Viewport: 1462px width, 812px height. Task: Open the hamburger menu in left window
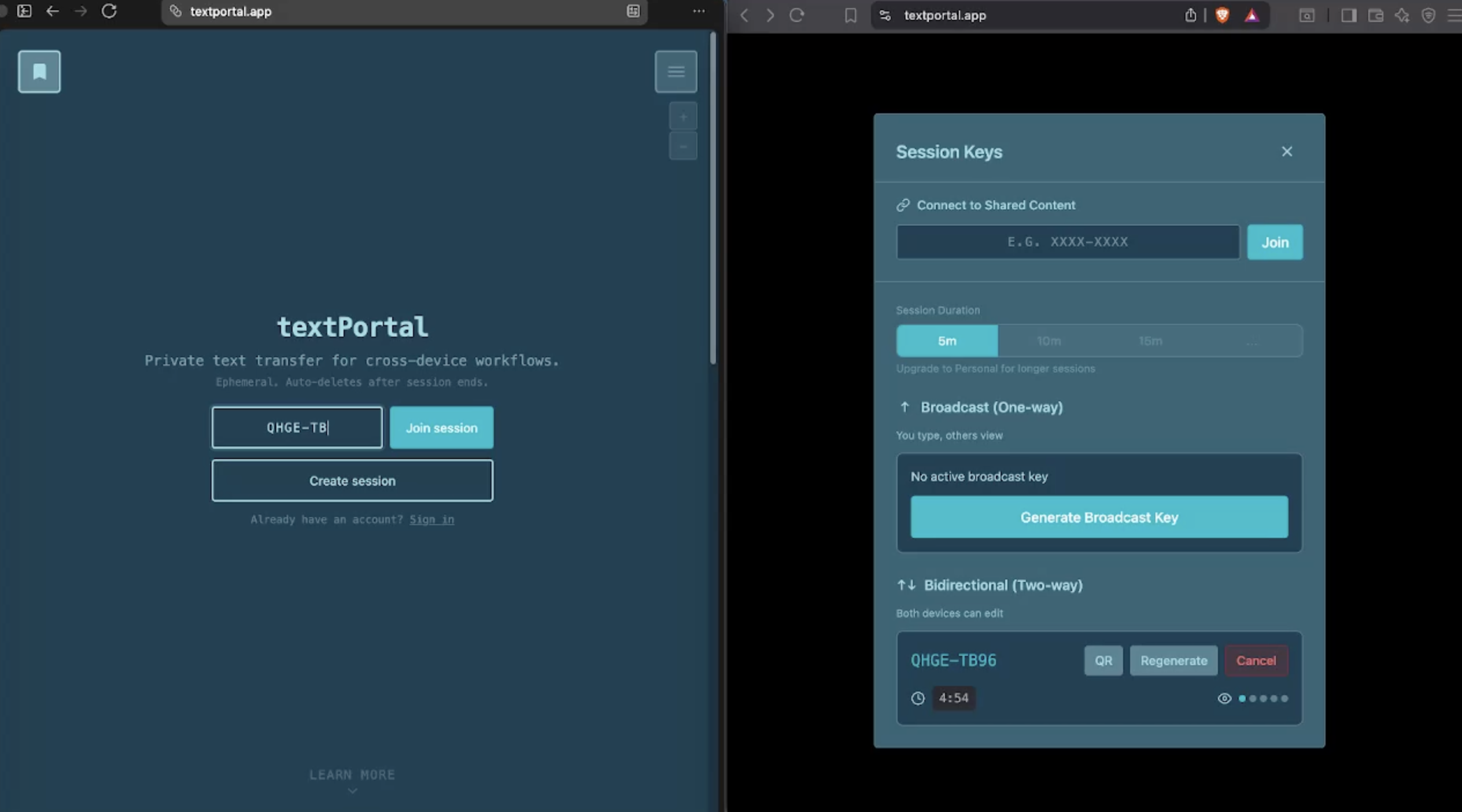[x=675, y=71]
